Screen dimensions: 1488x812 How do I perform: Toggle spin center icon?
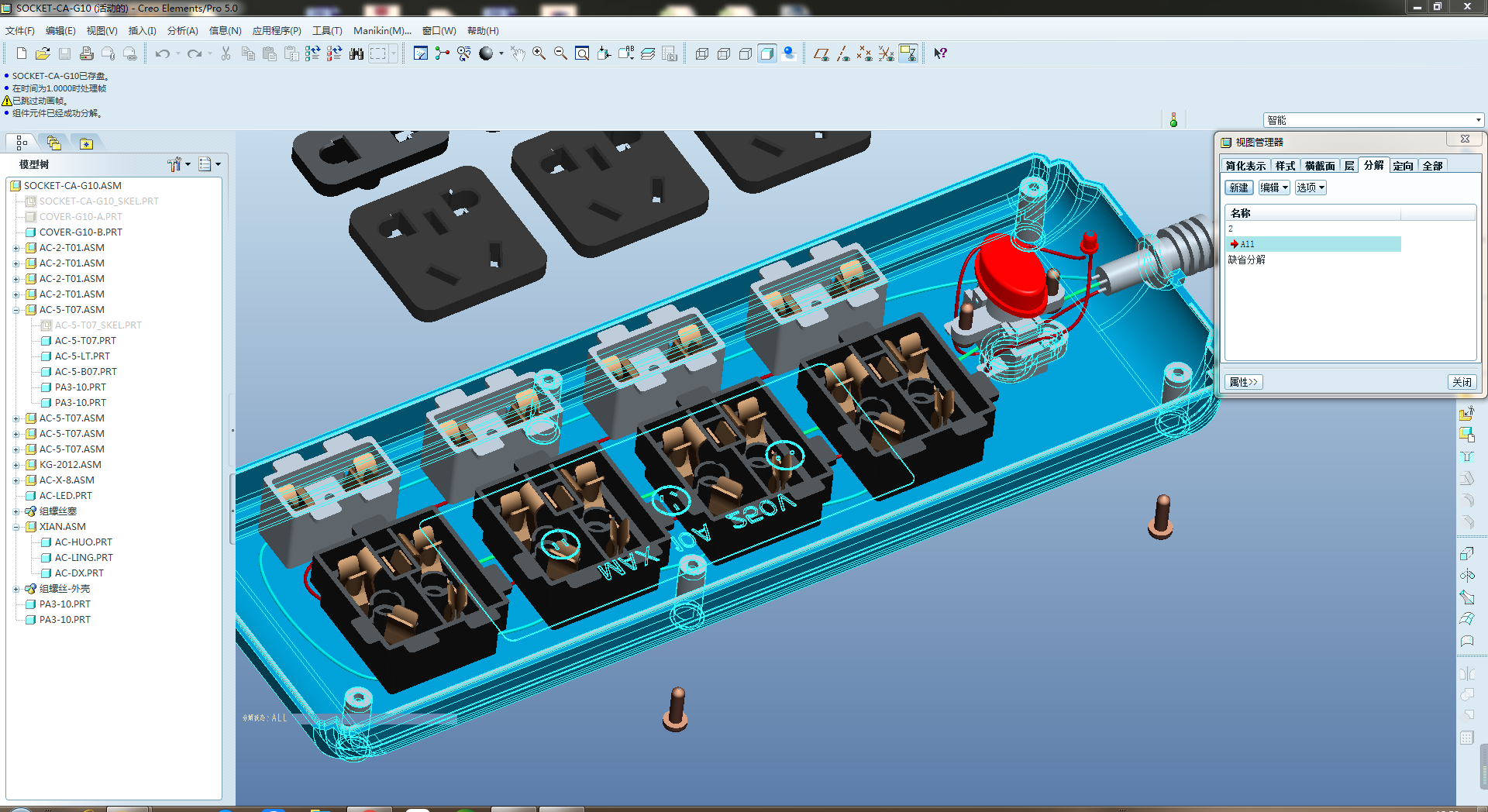pos(443,53)
